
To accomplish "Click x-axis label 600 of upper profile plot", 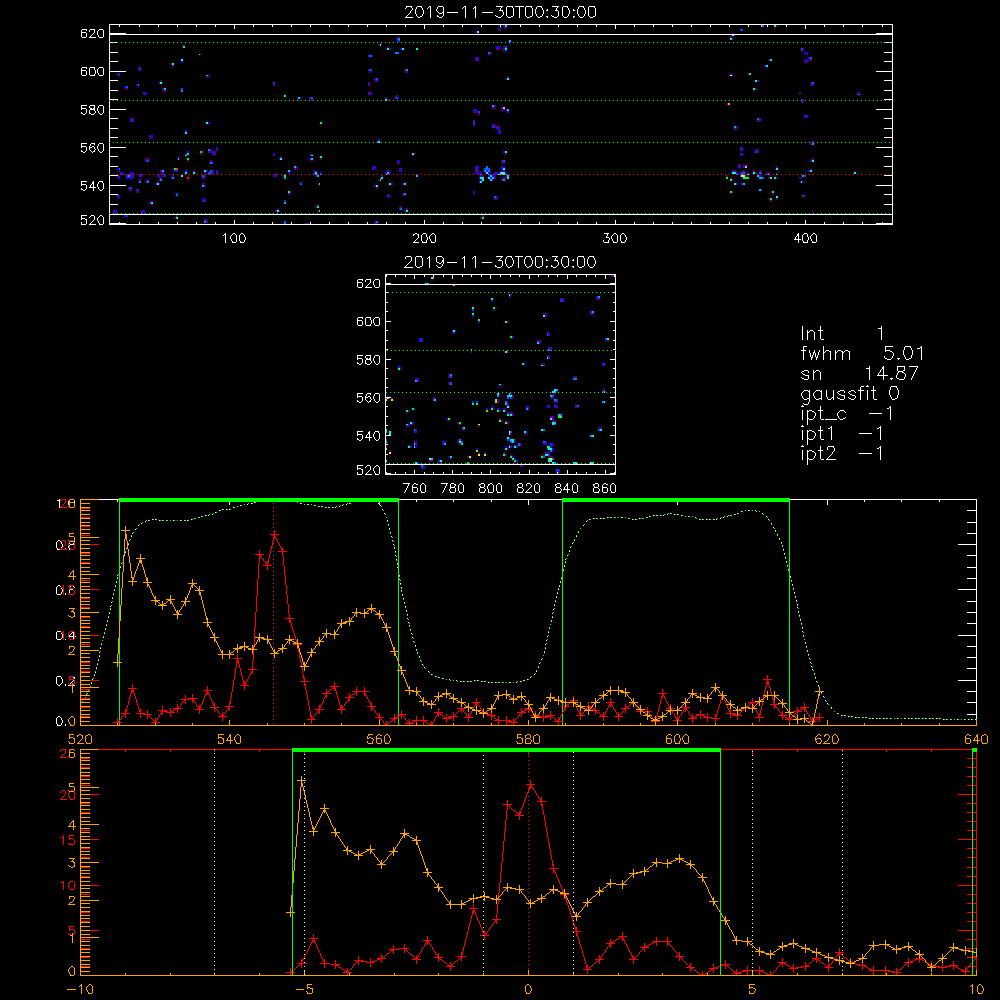I will [677, 739].
